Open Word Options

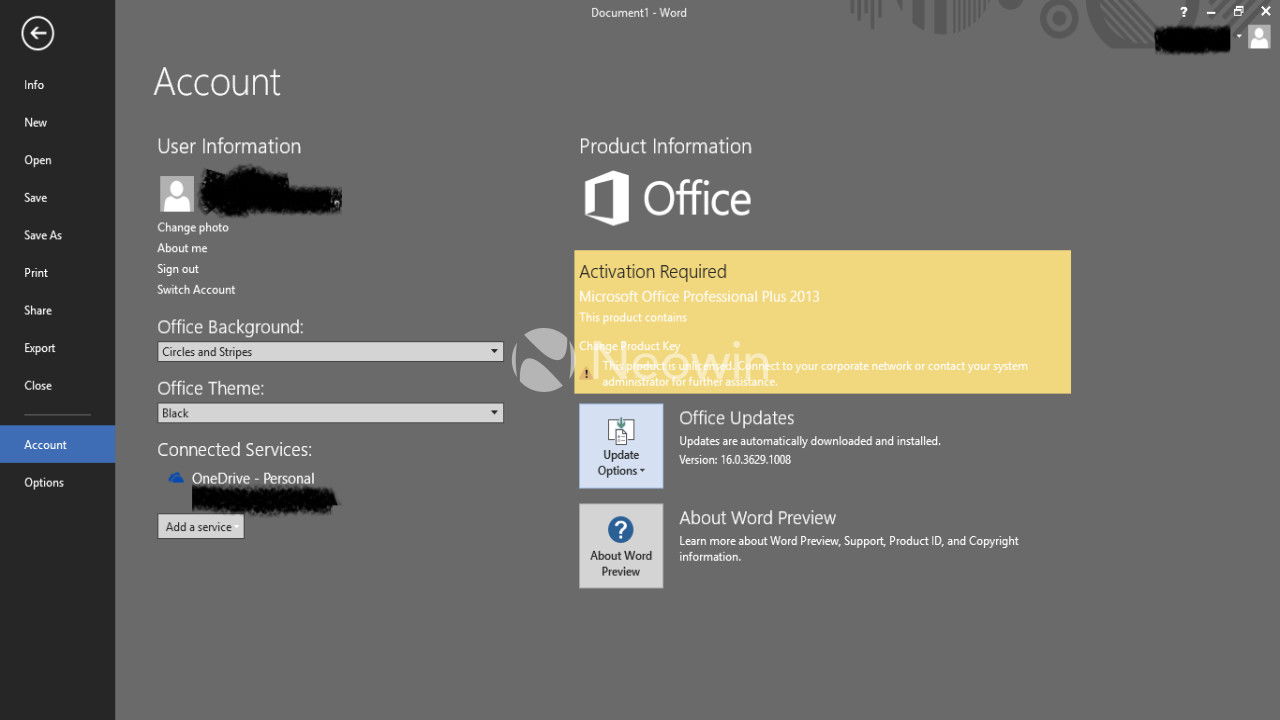[x=57, y=482]
